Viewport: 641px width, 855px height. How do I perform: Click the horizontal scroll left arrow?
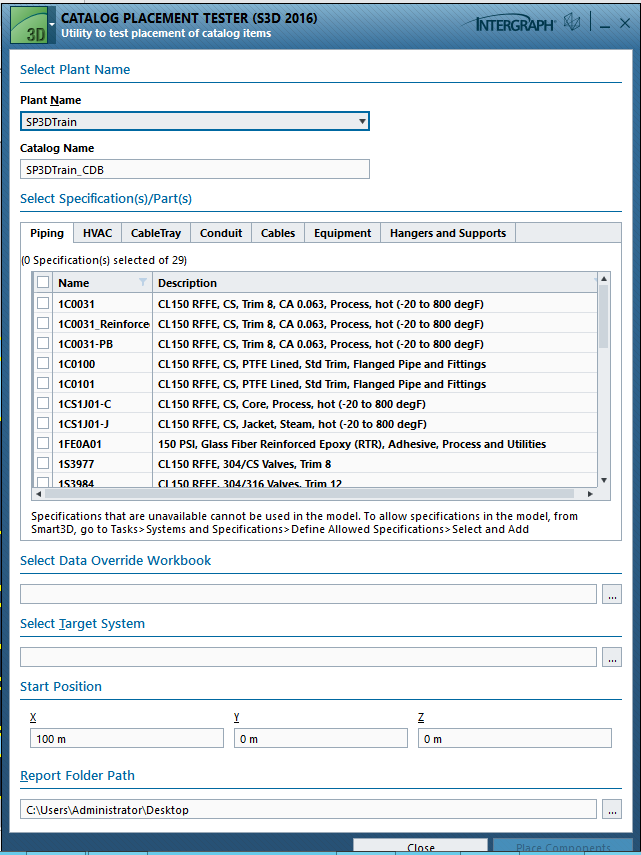point(38,493)
